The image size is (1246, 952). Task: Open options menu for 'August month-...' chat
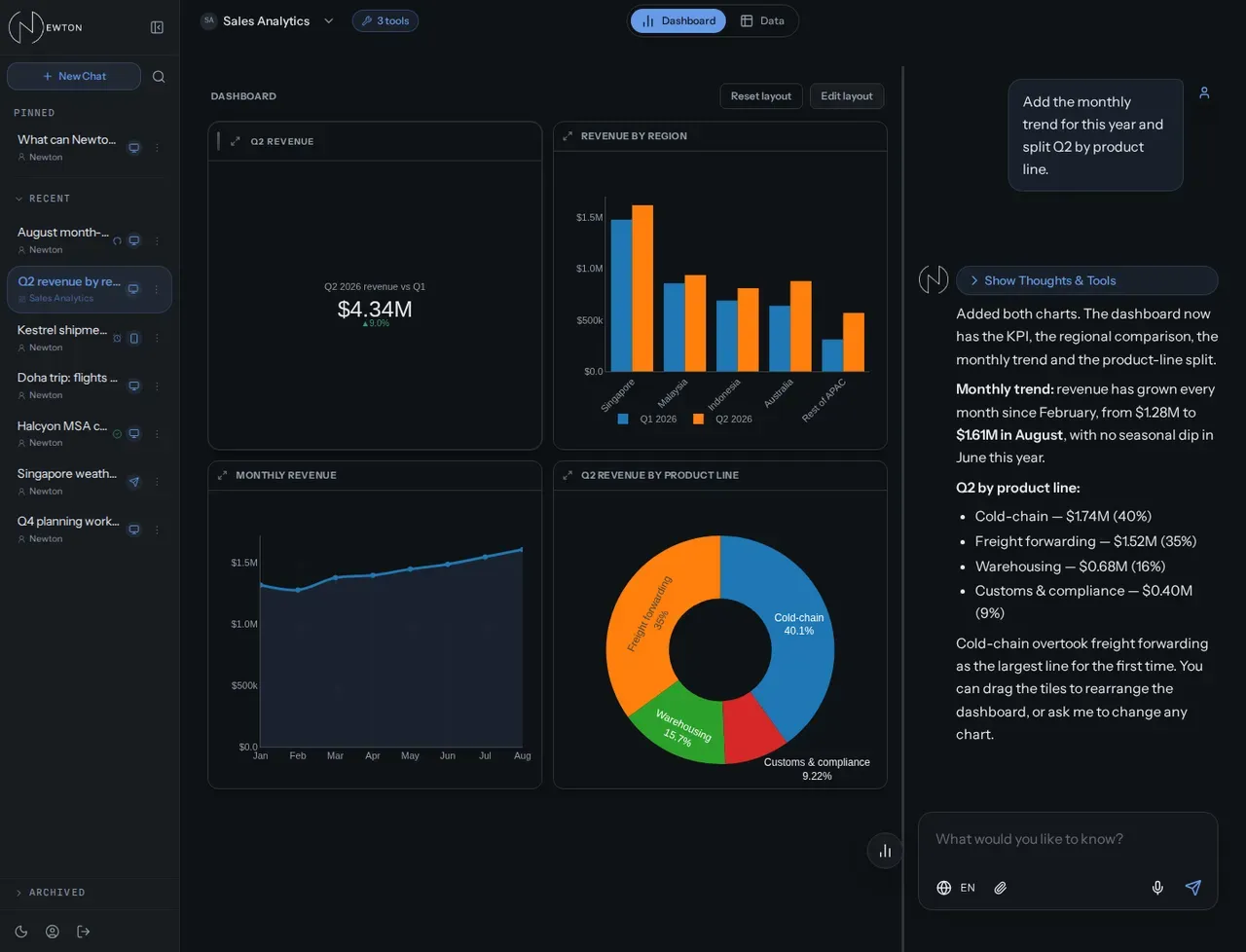pyautogui.click(x=157, y=240)
